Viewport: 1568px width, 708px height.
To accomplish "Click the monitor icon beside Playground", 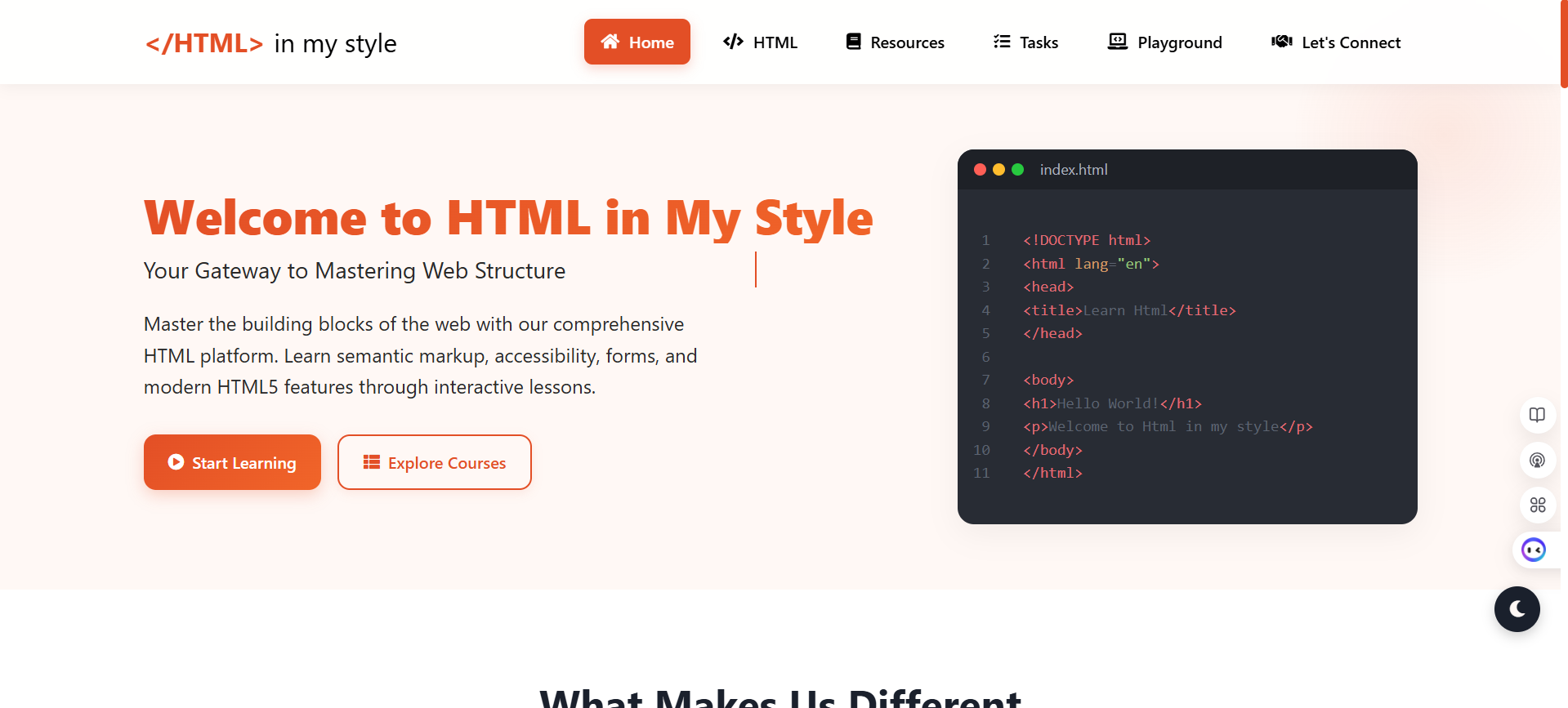I will (1117, 42).
